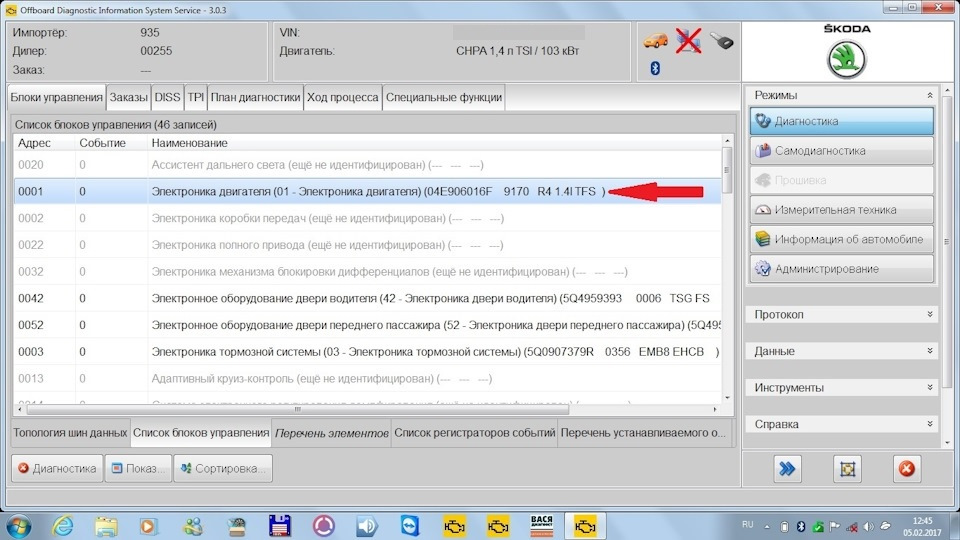Image resolution: width=960 pixels, height=540 pixels.
Task: Open the Windows Start menu
Action: [x=18, y=526]
